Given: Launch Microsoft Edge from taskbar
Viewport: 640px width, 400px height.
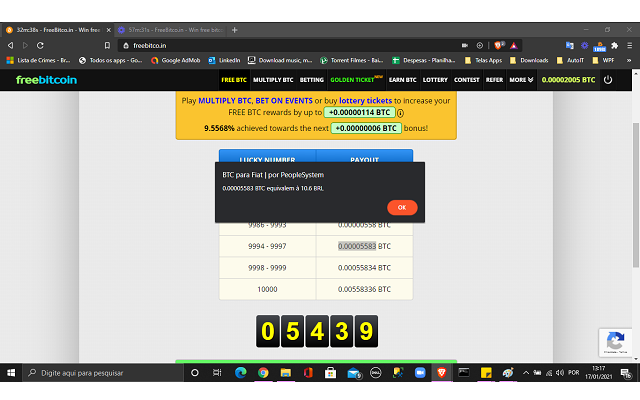Looking at the screenshot, I should pos(241,373).
